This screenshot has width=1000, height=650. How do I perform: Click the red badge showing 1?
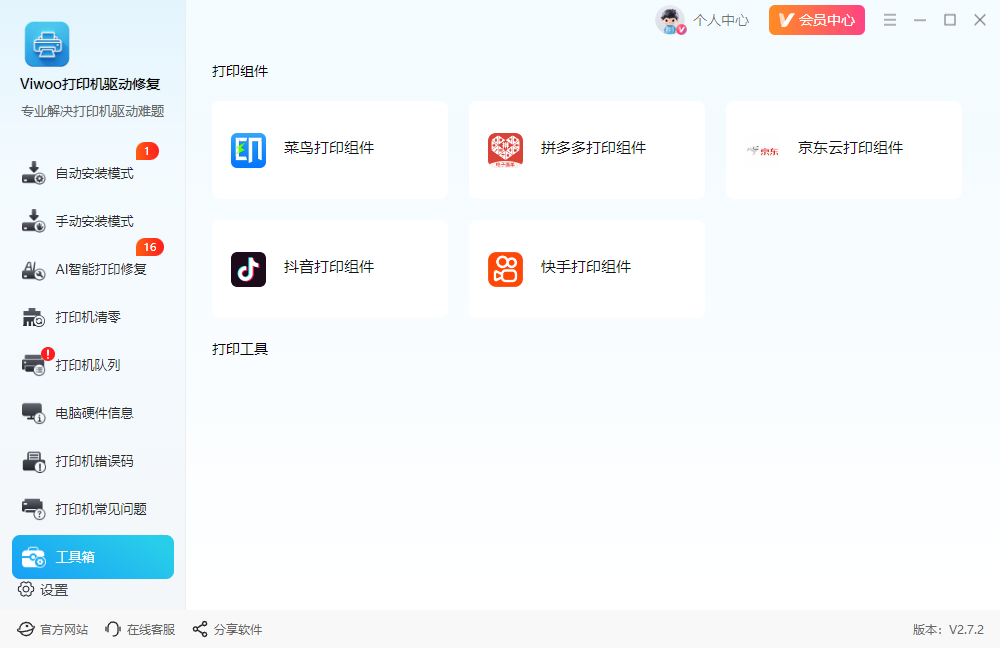147,151
